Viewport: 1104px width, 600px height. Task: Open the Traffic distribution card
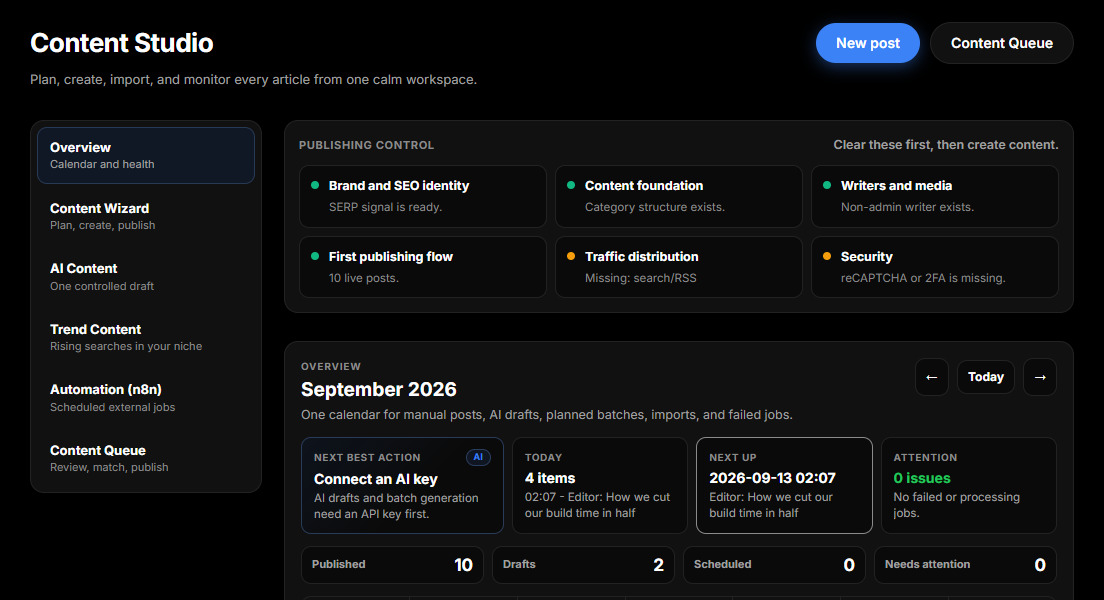(x=679, y=267)
